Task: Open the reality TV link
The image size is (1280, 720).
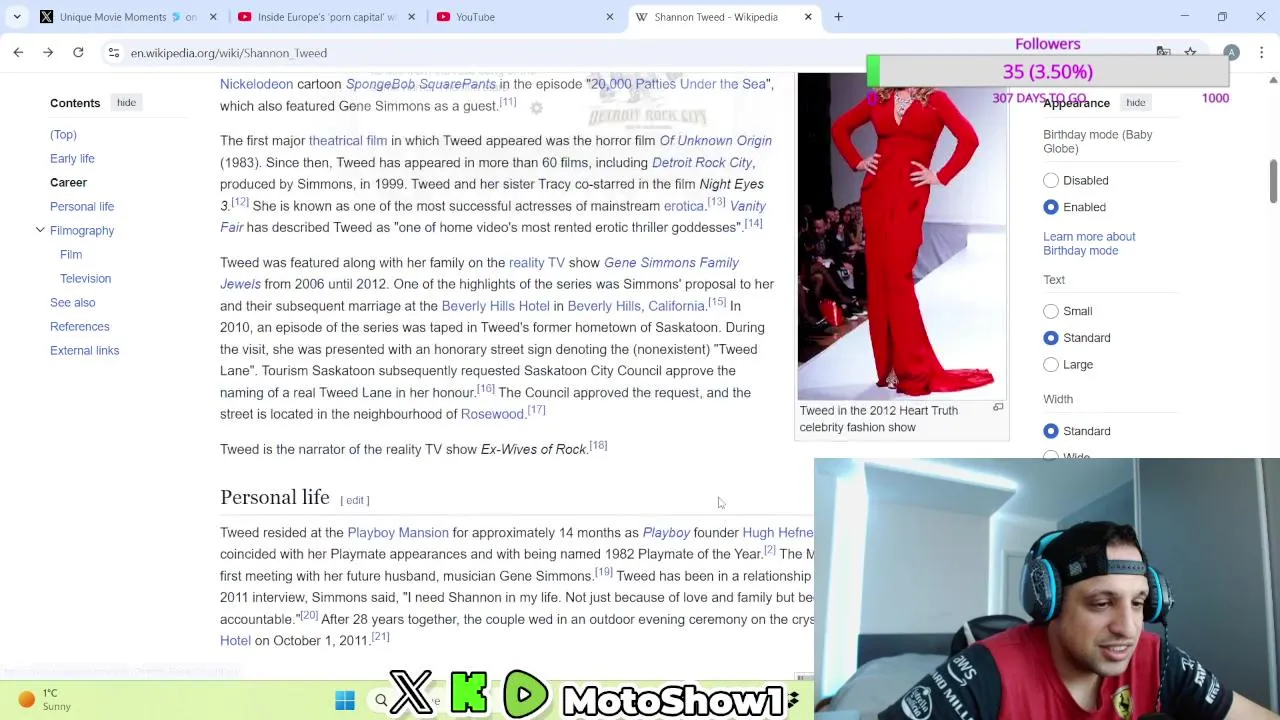Action: pyautogui.click(x=537, y=263)
